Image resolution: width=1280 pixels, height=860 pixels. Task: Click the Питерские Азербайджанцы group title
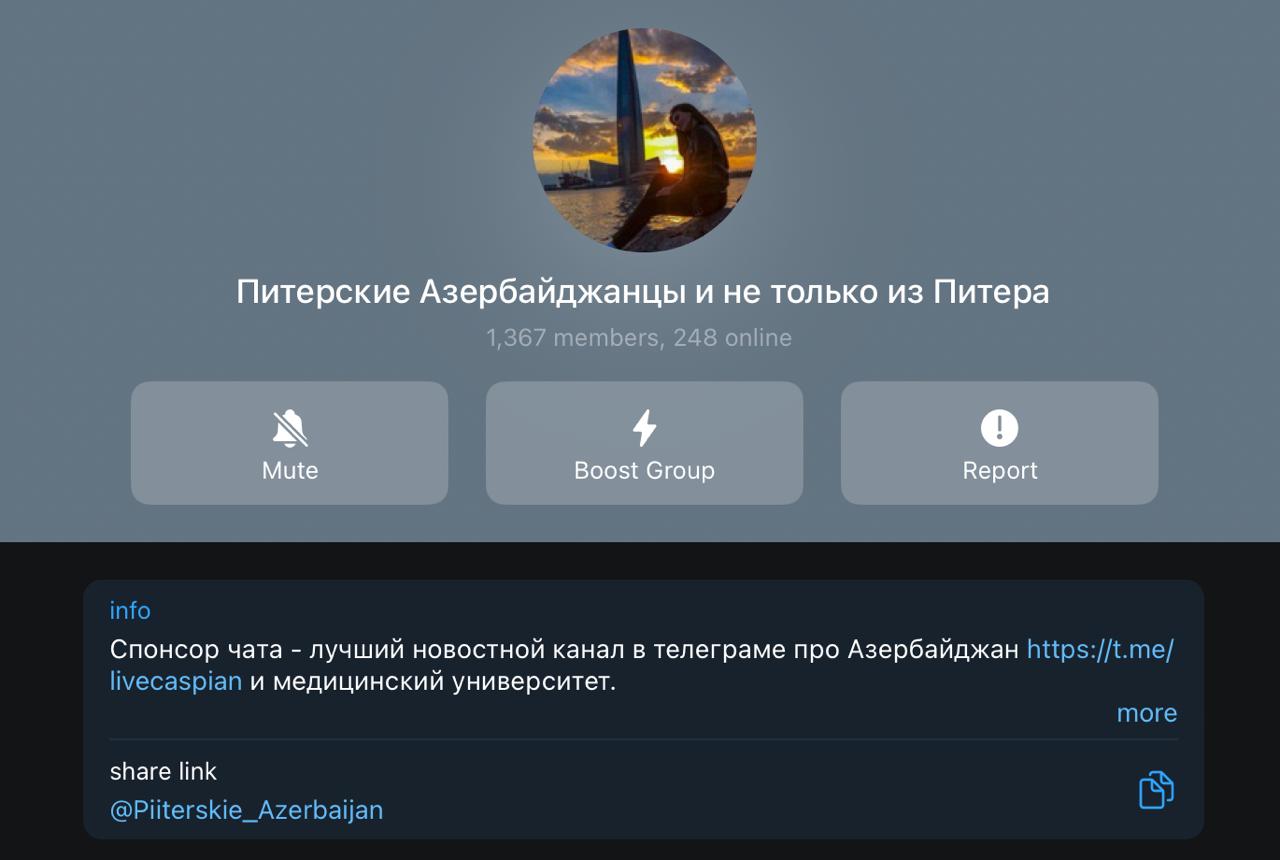coord(643,292)
